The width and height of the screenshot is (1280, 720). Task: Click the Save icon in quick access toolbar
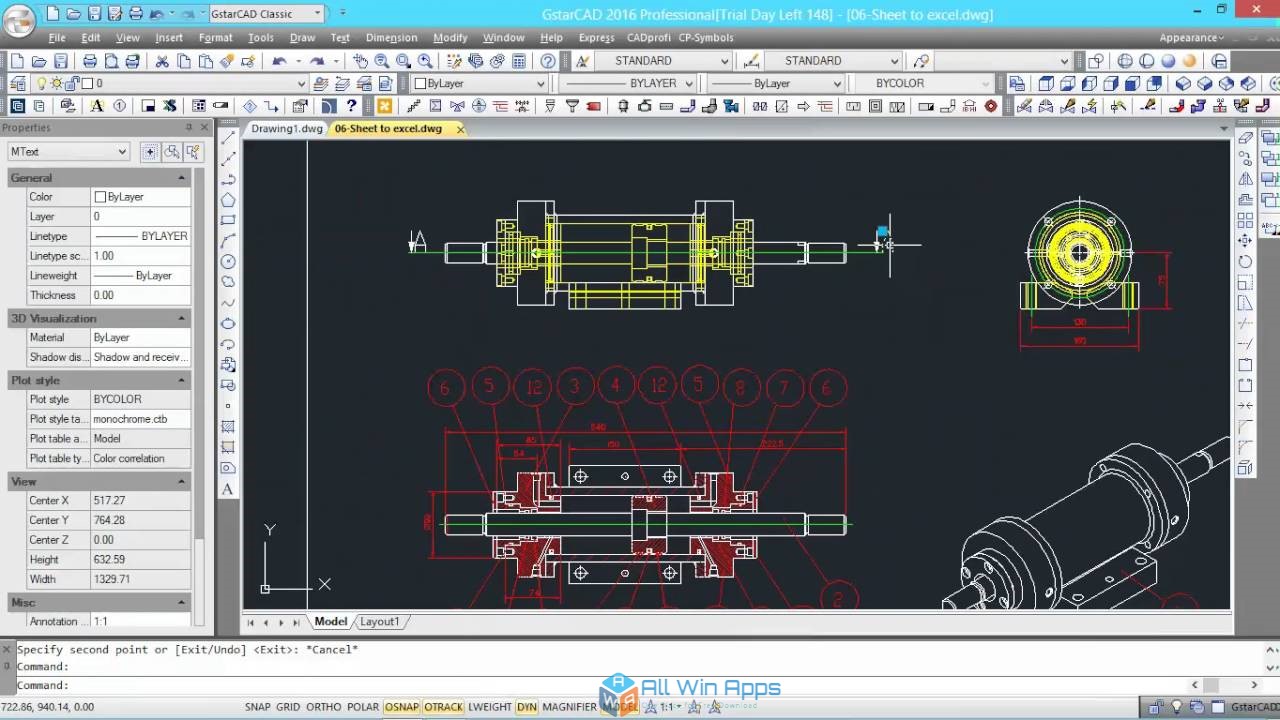coord(94,14)
